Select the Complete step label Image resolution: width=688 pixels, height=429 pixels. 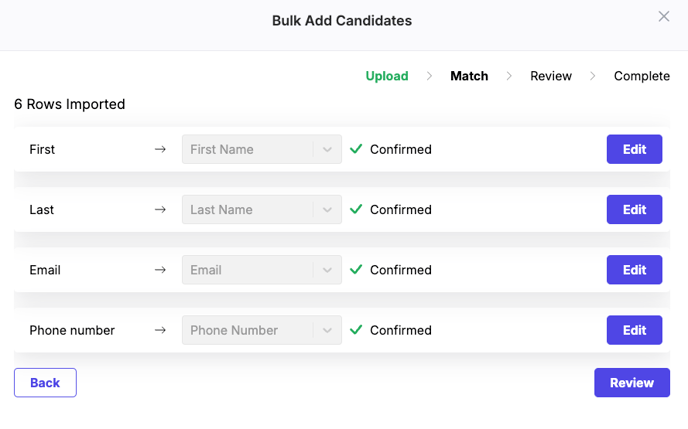click(642, 76)
